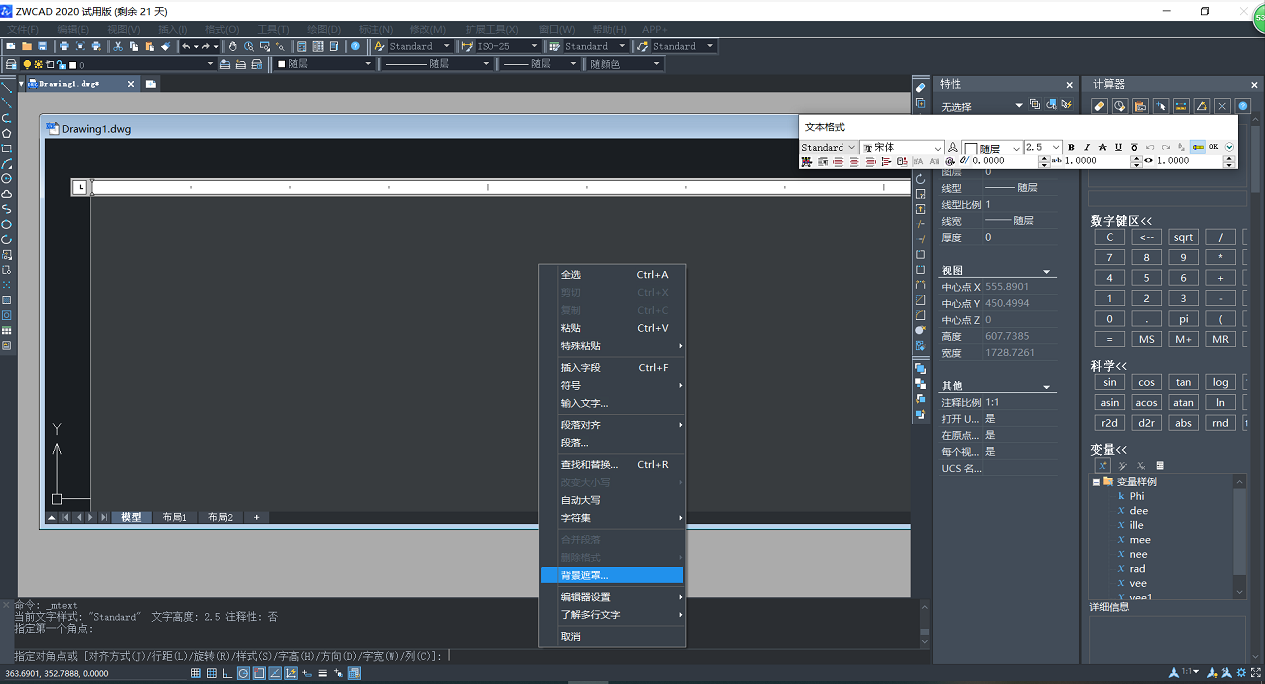Toggle bold formatting in the text editor
The width and height of the screenshot is (1265, 684).
pyautogui.click(x=1072, y=147)
